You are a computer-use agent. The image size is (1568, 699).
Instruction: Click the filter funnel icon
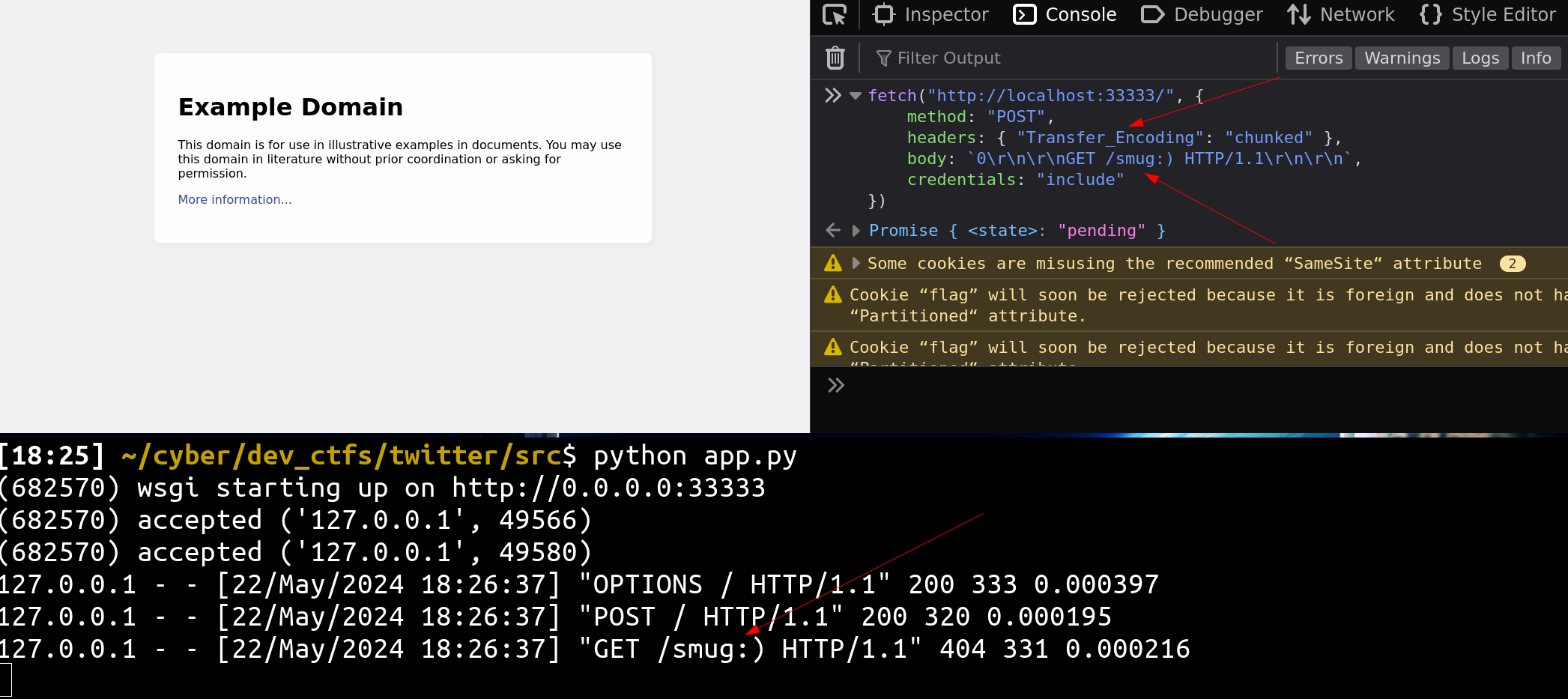coord(883,58)
